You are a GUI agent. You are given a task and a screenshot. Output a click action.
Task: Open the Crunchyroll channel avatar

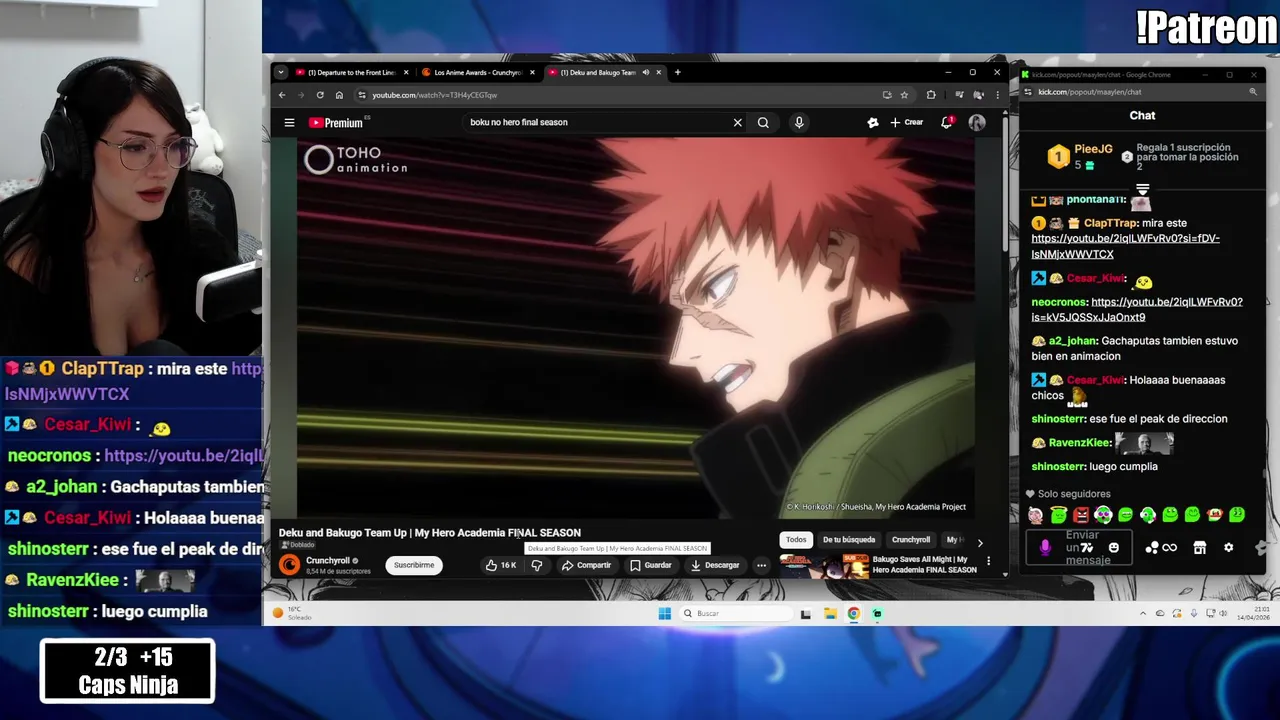tap(289, 565)
